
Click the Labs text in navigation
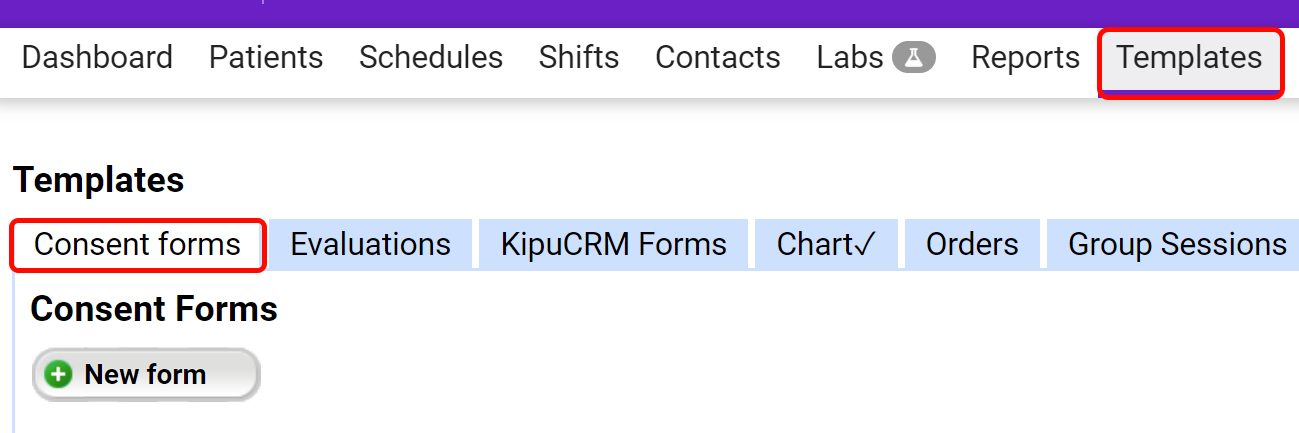tap(850, 58)
